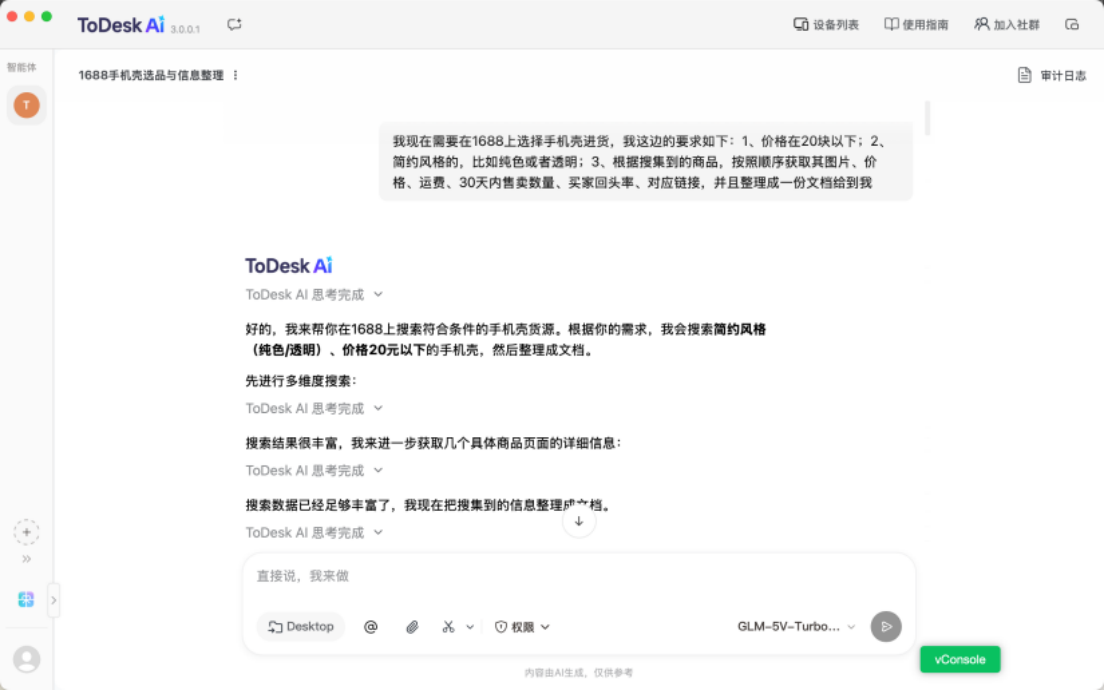
Task: Click the footer text 内容由AI生成，仅供参考
Action: tap(579, 673)
